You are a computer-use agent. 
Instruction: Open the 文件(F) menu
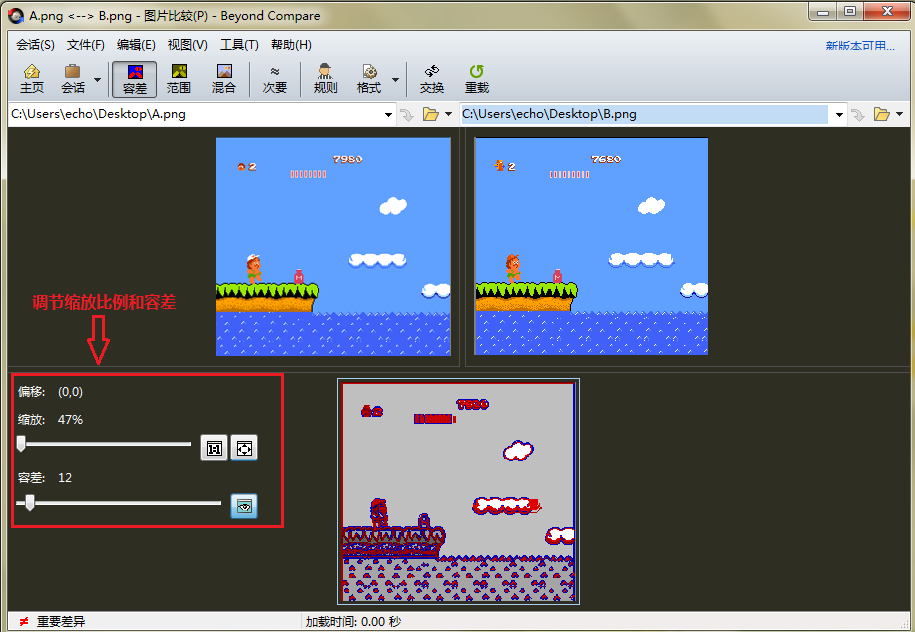[x=85, y=45]
